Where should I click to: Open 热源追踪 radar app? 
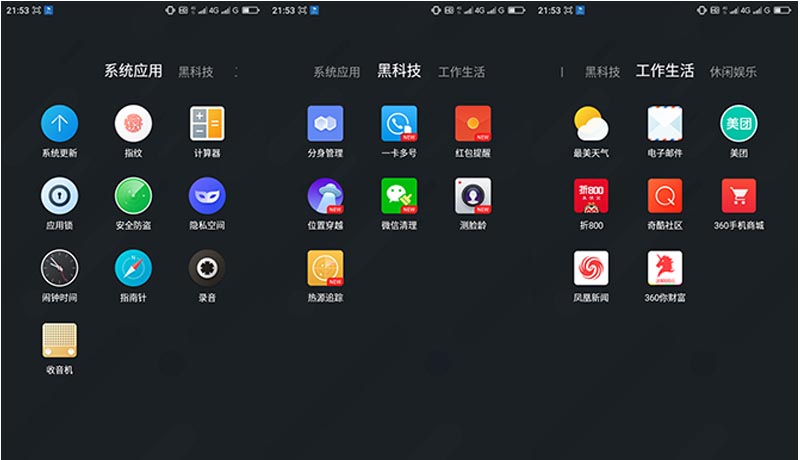(326, 268)
